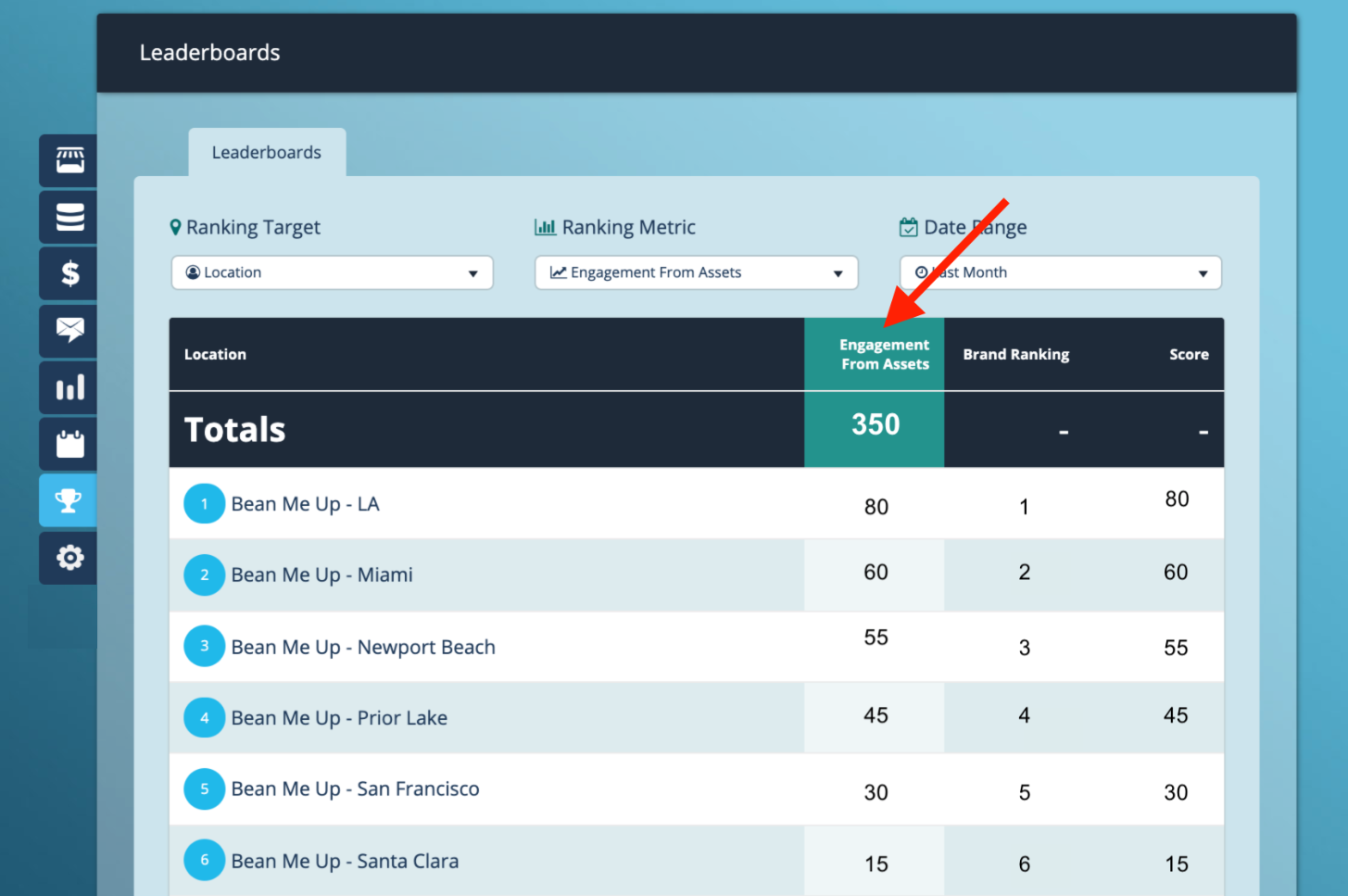
Task: Select Bean Me Up - Prior Lake row
Action: click(x=696, y=718)
